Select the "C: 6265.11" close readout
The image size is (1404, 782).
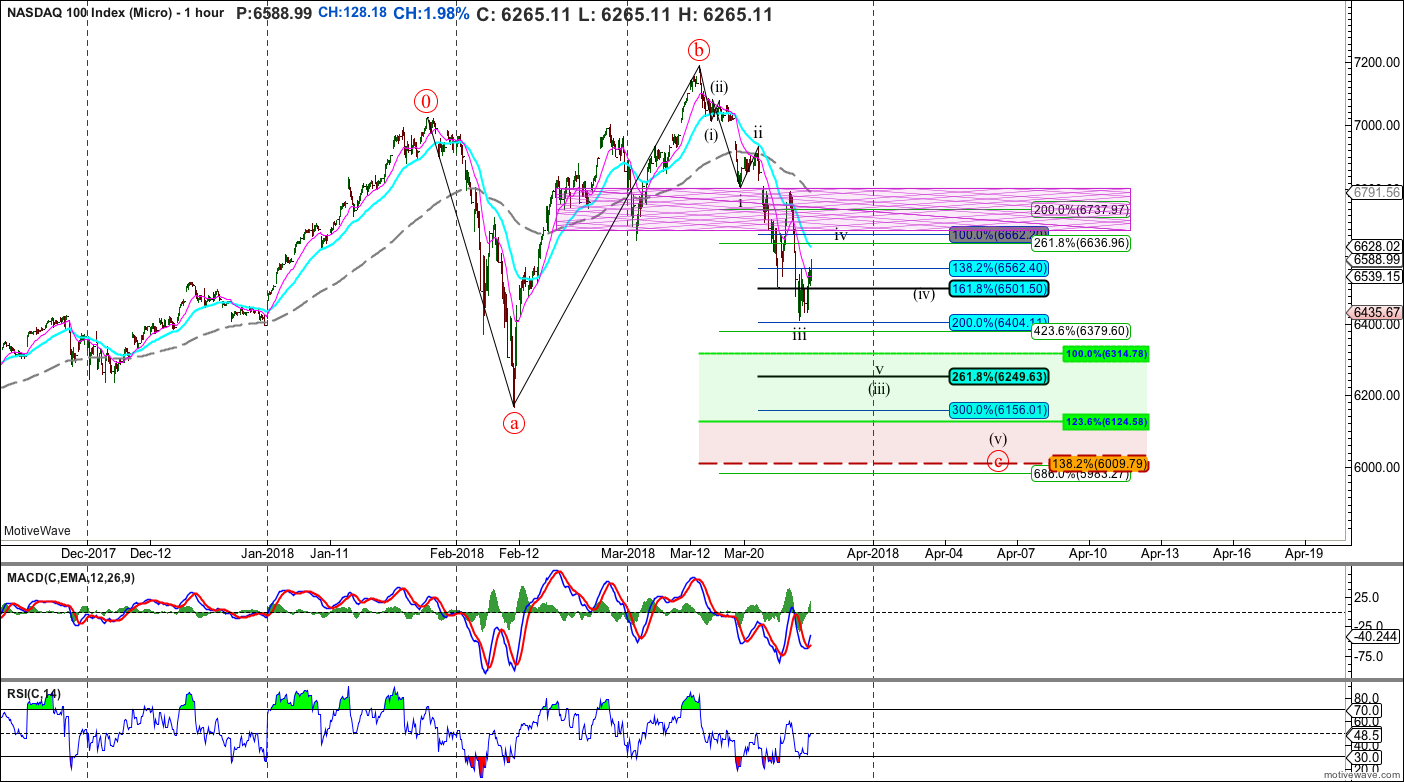point(524,15)
